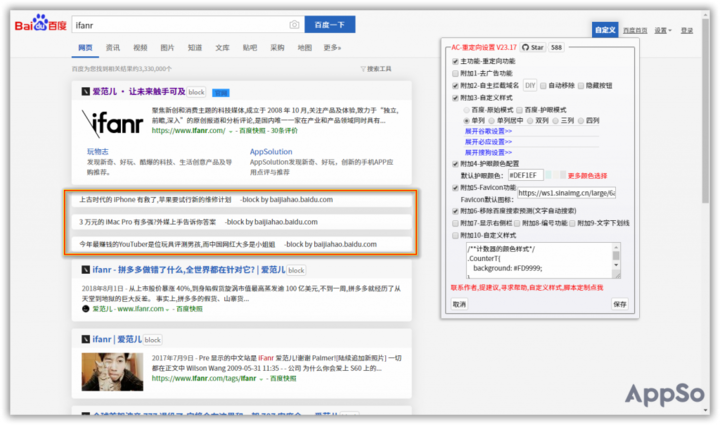This screenshot has height=425, width=720.
Task: Open dropdown arrow after www.ifanr.com/tags/ifanr URL
Action: click(261, 379)
